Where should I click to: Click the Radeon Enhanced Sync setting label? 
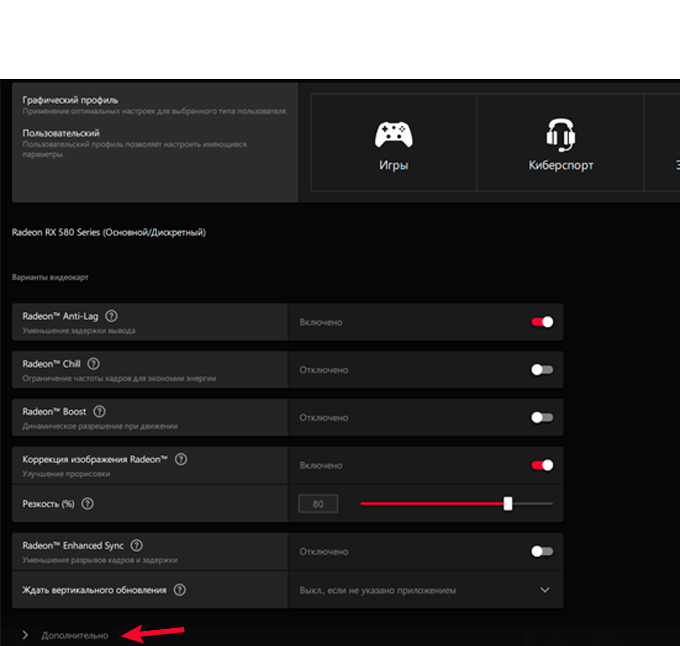(x=73, y=545)
